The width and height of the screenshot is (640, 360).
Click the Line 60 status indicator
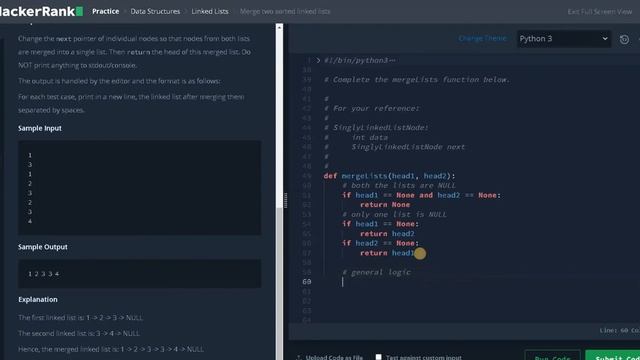(x=619, y=331)
